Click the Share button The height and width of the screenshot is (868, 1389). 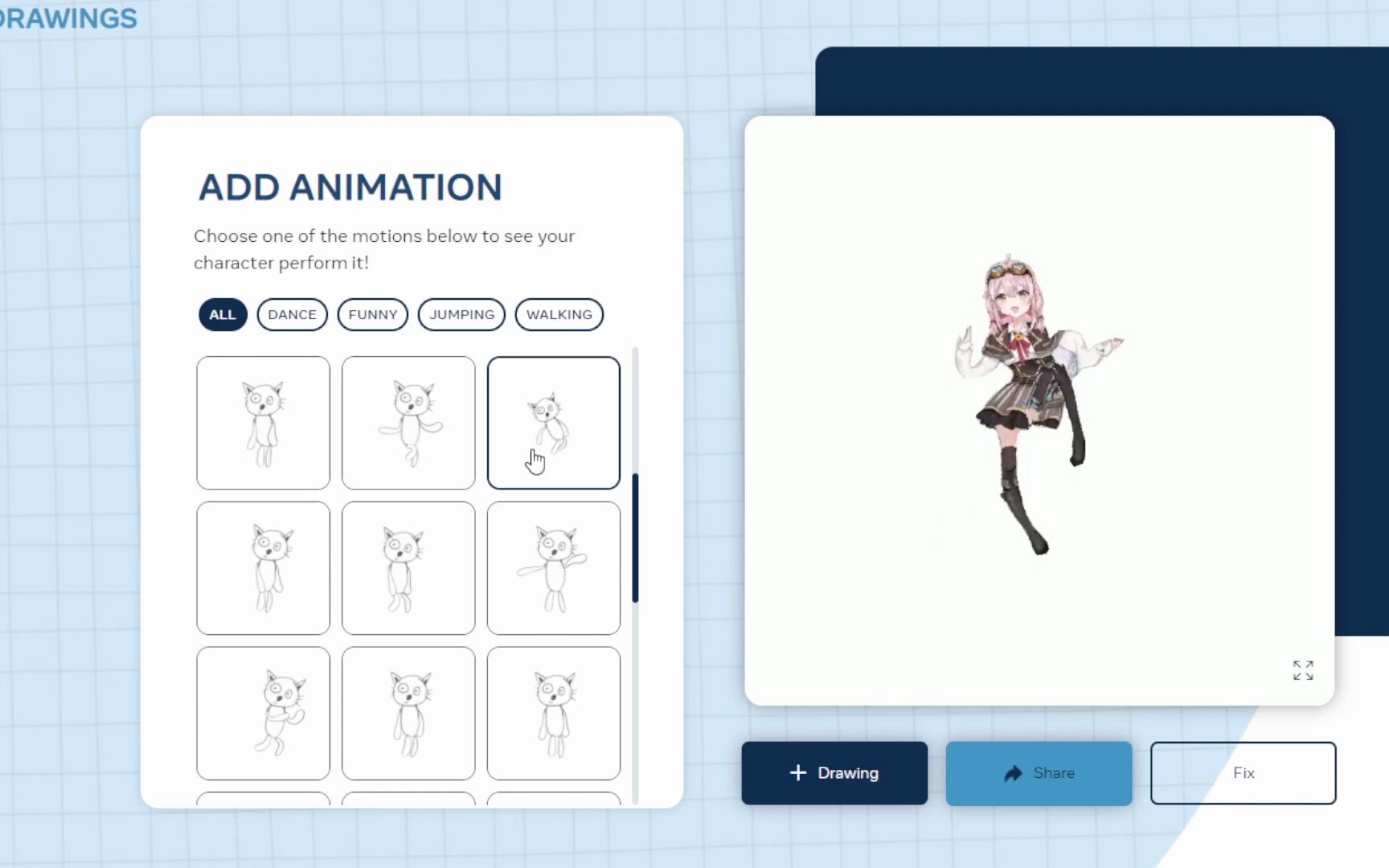[1039, 773]
